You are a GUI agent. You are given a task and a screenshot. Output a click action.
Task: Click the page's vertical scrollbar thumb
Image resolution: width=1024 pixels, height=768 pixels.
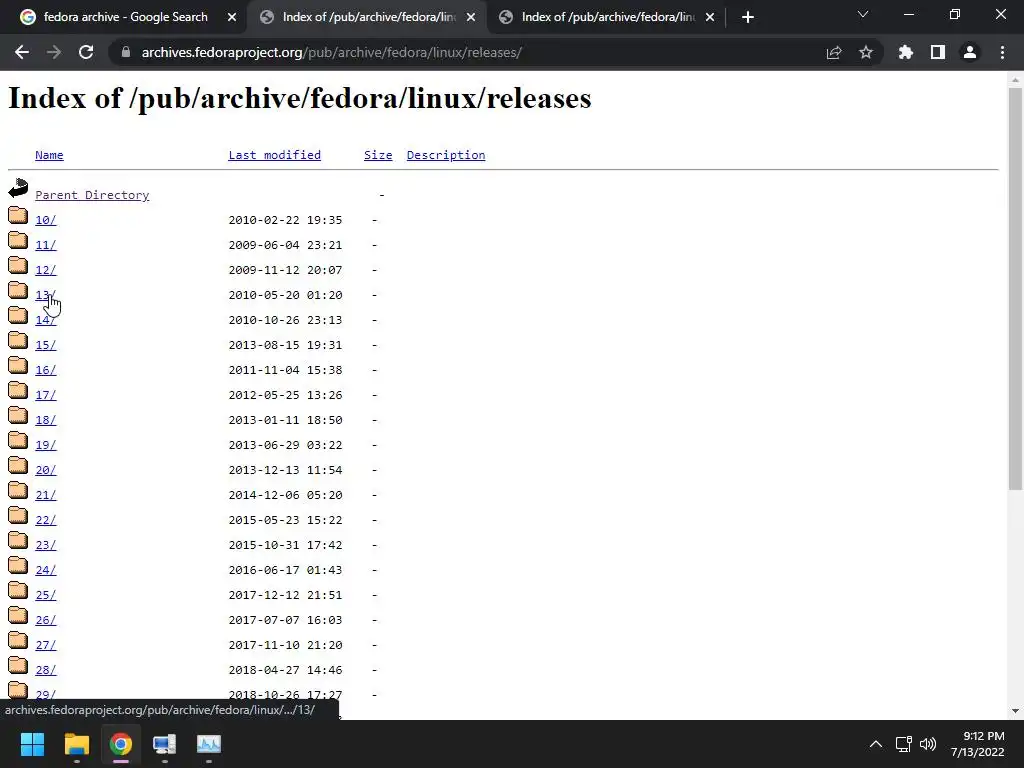[x=1015, y=289]
